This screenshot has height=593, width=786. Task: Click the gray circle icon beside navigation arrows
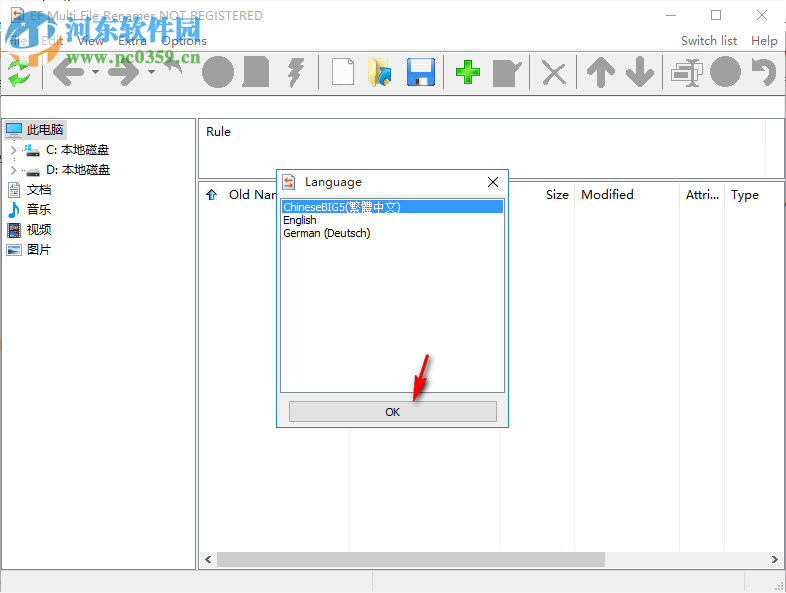click(x=218, y=72)
